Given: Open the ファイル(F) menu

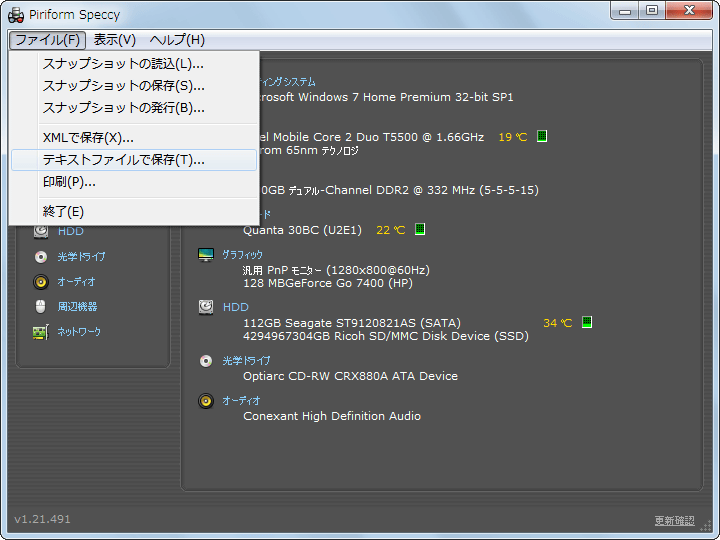Looking at the screenshot, I should tap(47, 40).
